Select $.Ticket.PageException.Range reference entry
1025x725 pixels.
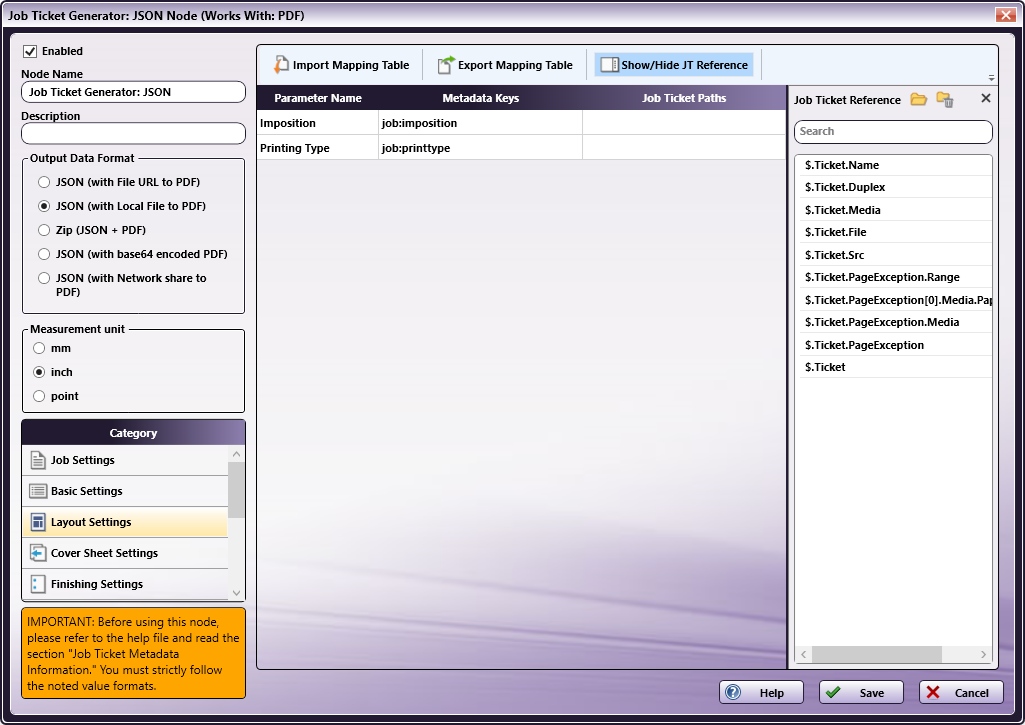pos(896,277)
